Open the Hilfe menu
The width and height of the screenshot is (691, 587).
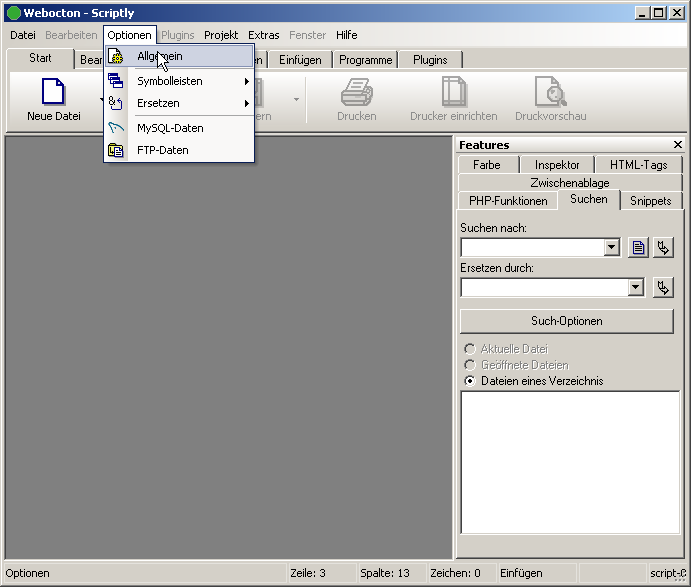(x=346, y=35)
